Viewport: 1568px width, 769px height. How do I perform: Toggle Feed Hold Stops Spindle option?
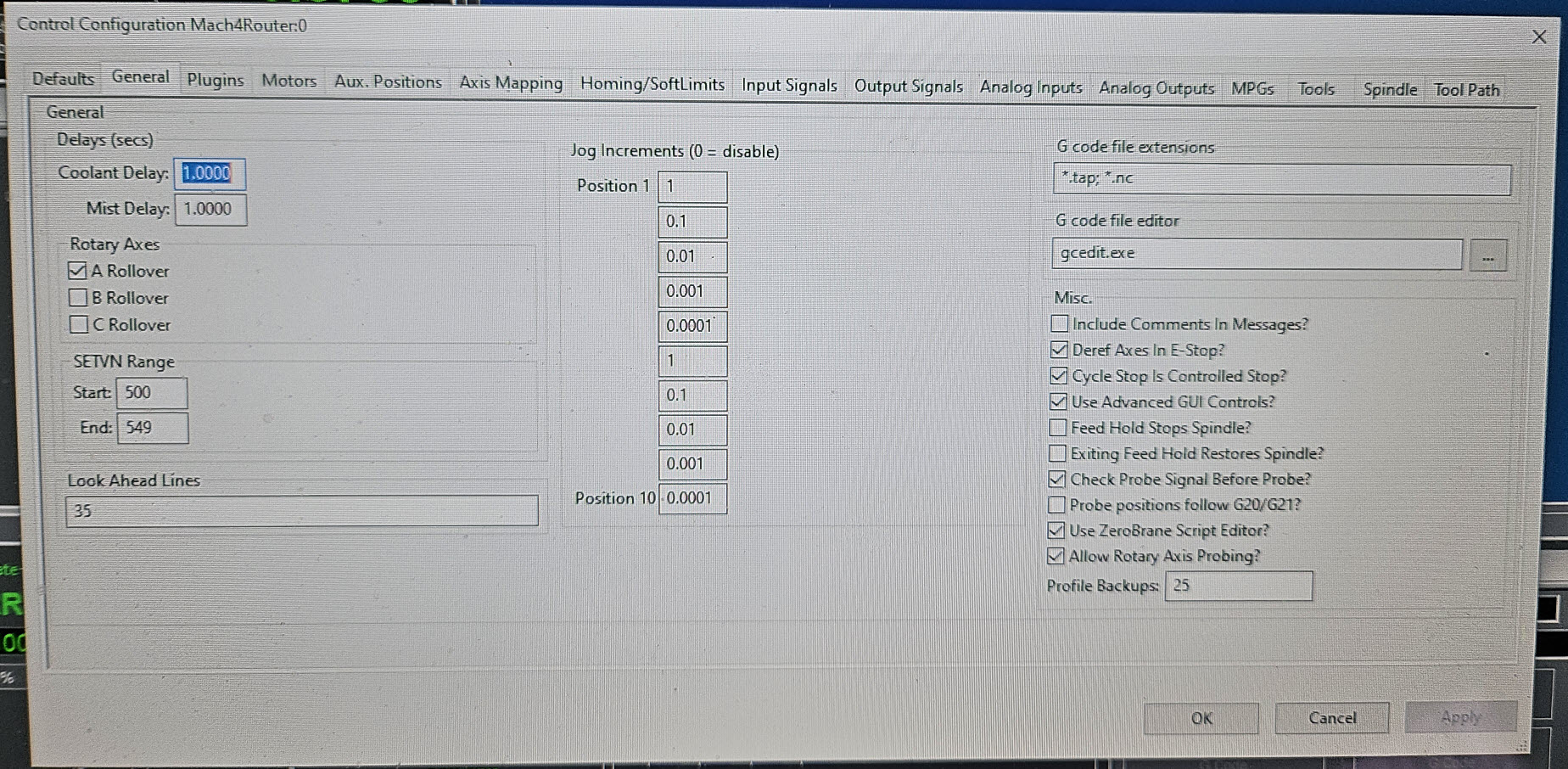1058,427
